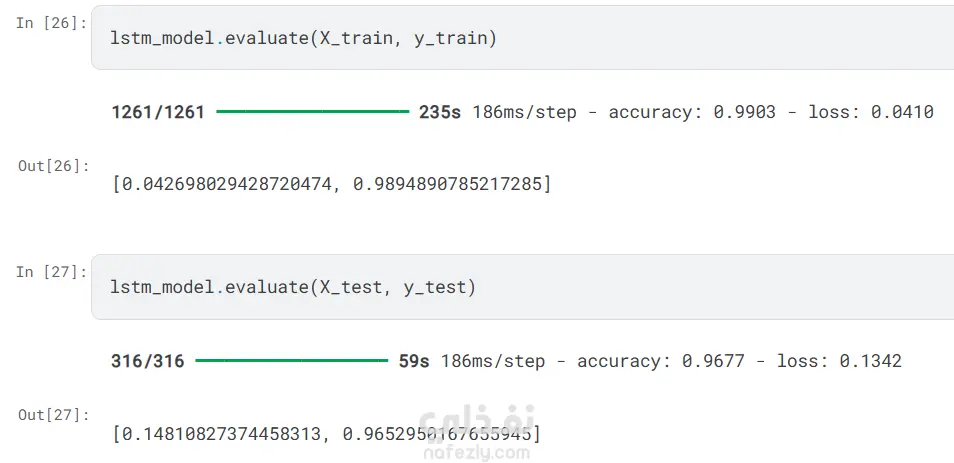Click the test evaluation progress bar
954x463 pixels.
tap(291, 361)
